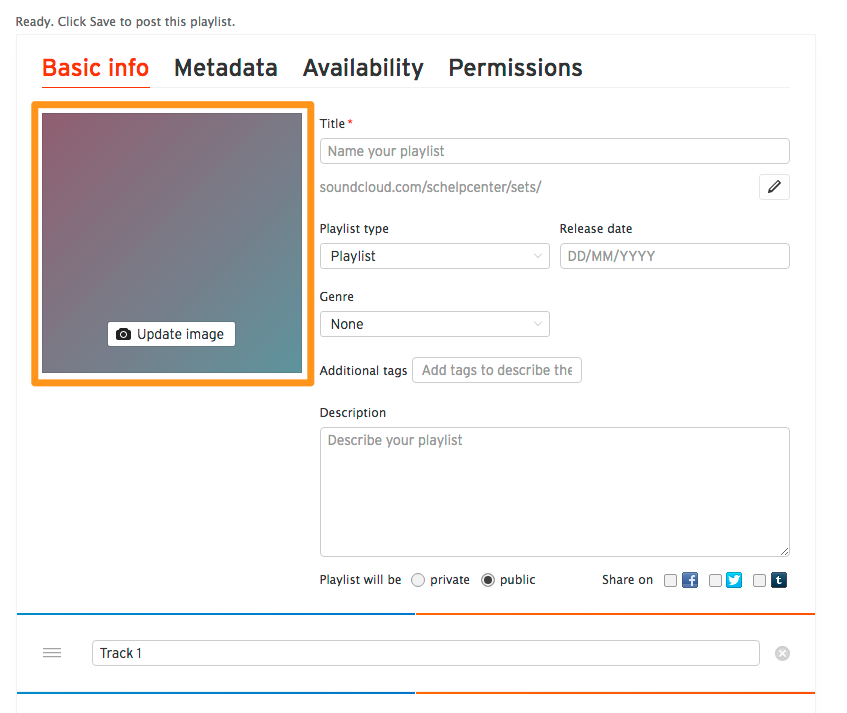
Task: Set playlist to private
Action: click(x=418, y=580)
